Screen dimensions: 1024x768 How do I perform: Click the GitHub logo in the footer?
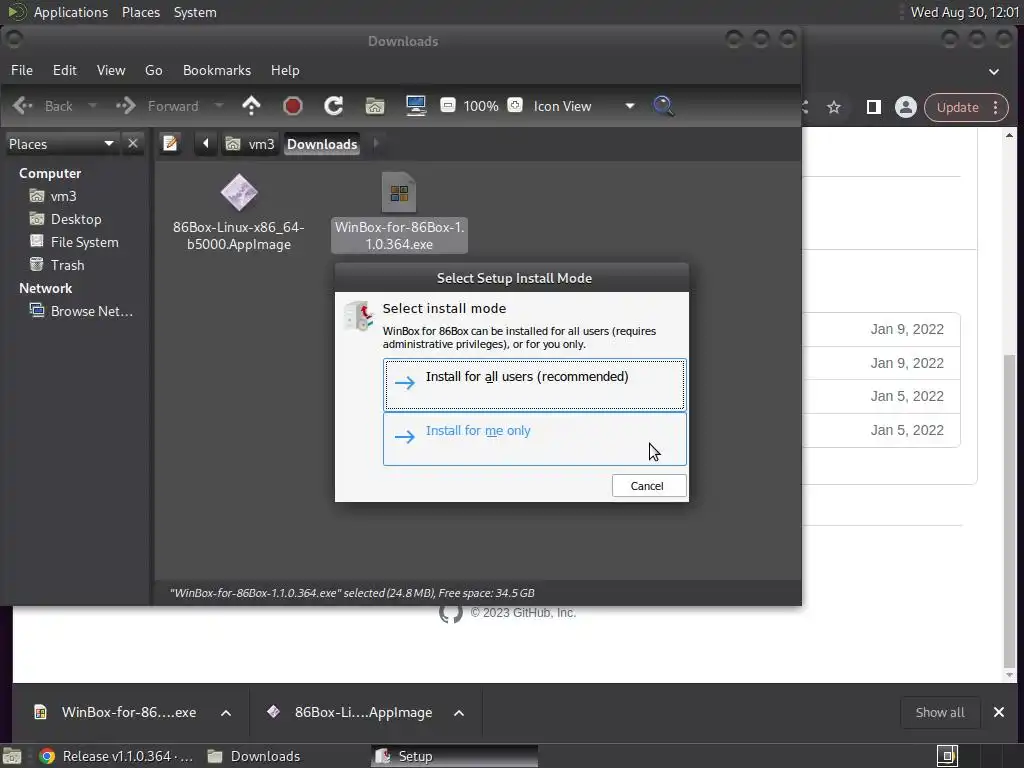[451, 613]
